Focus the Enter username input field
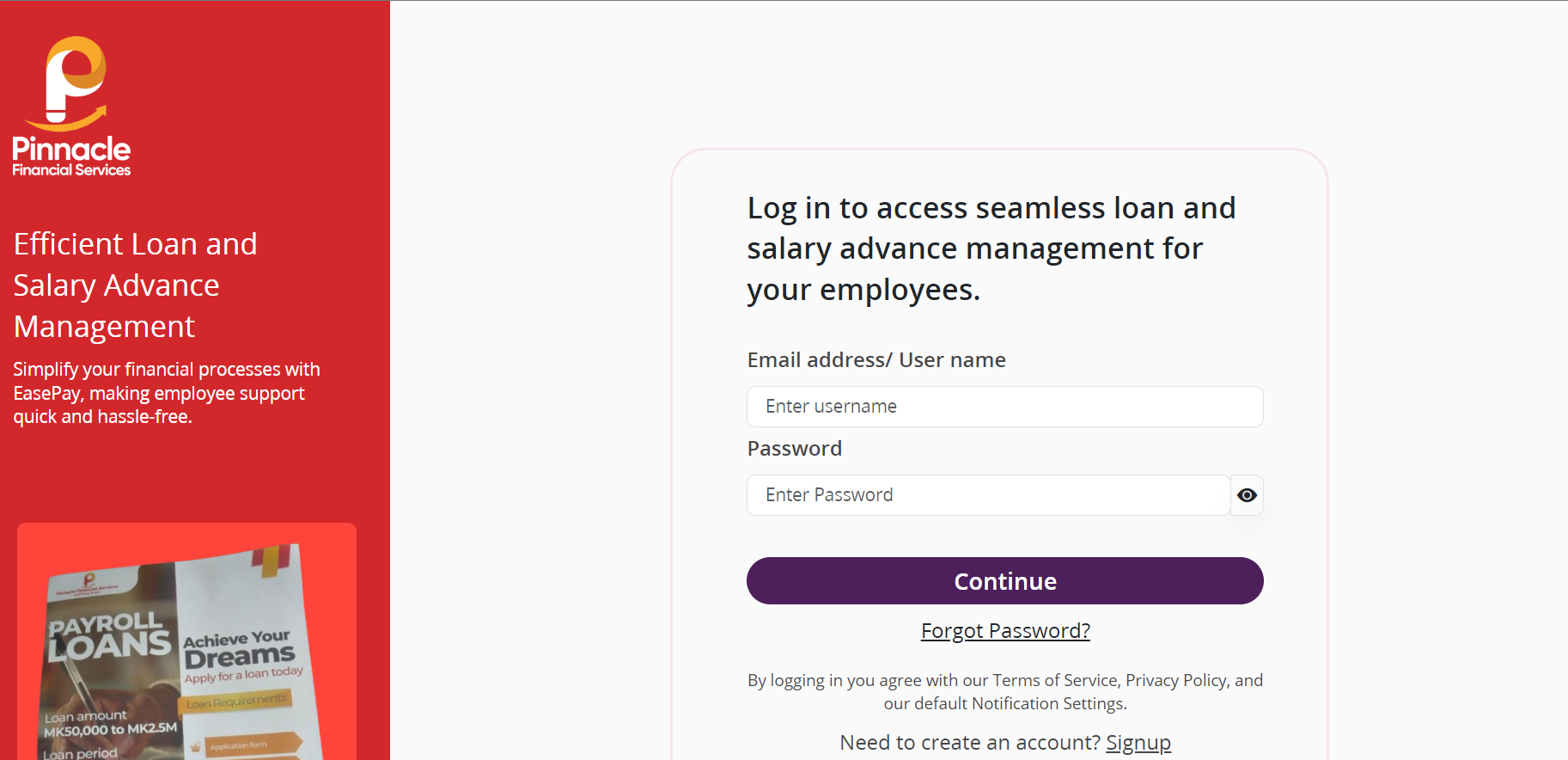This screenshot has height=760, width=1568. point(1004,407)
